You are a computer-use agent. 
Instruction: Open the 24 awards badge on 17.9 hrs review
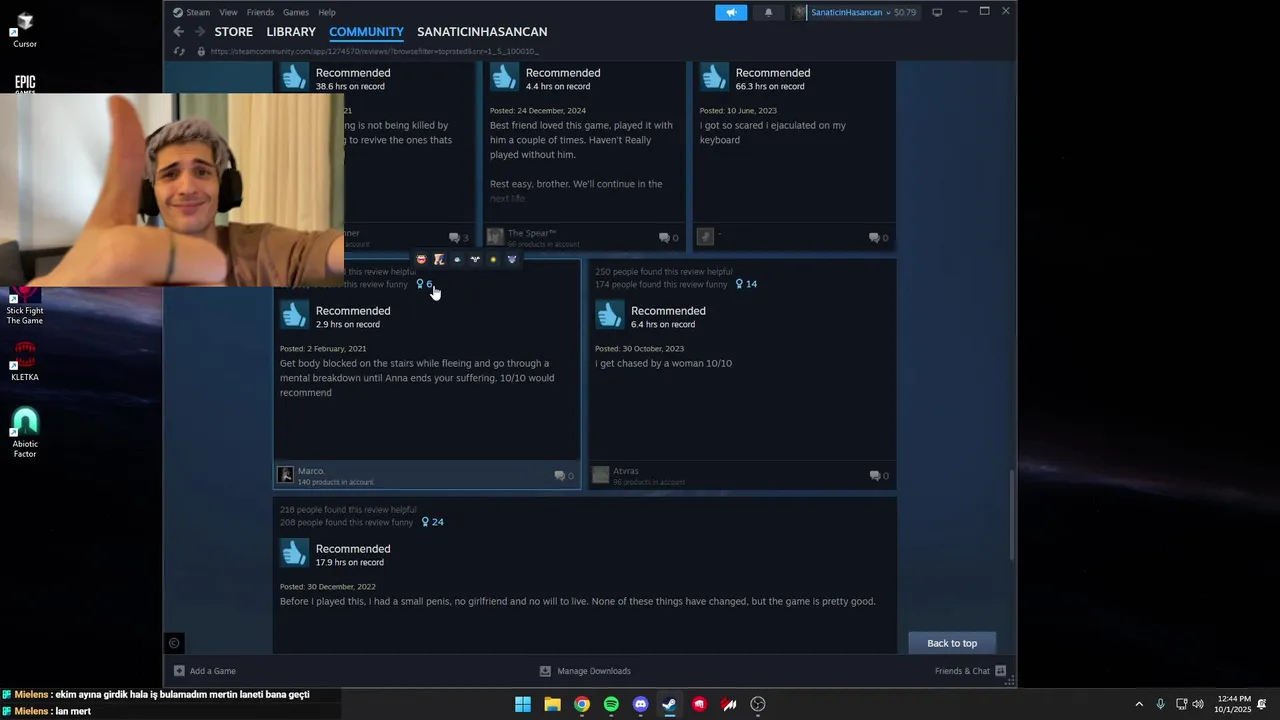(432, 522)
